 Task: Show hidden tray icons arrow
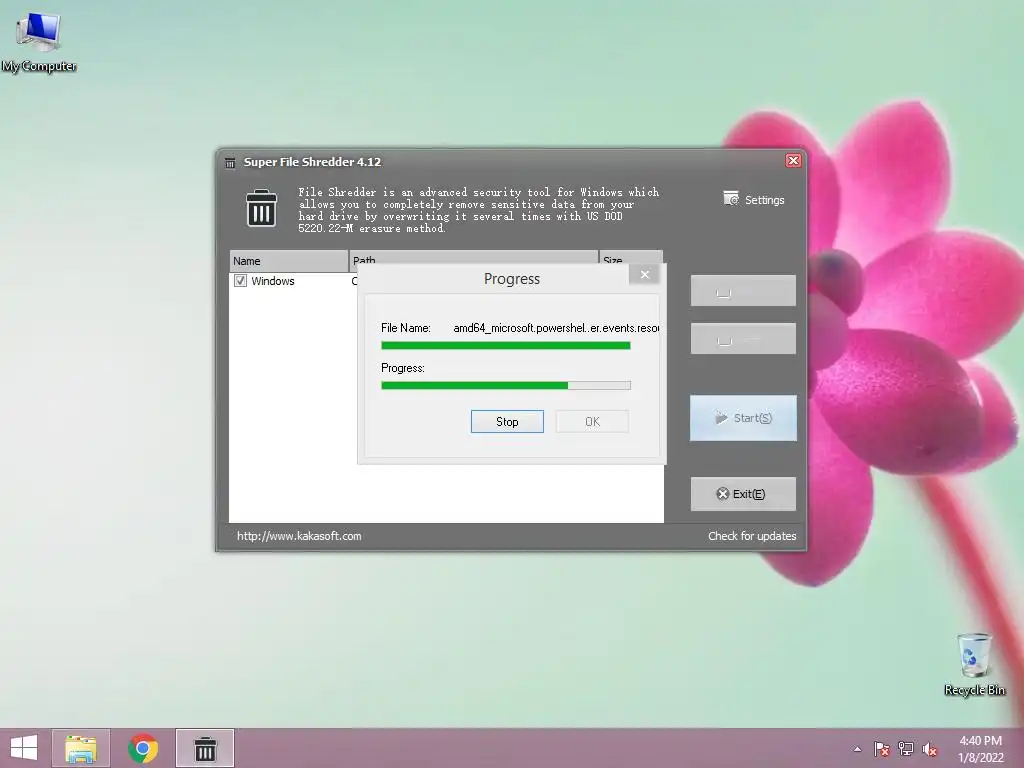click(857, 749)
